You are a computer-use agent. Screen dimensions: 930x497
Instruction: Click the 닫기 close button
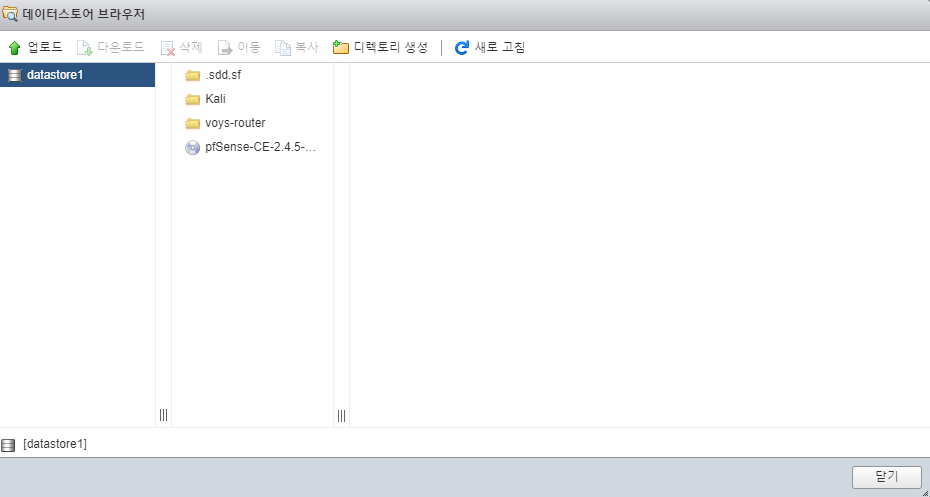pos(887,476)
